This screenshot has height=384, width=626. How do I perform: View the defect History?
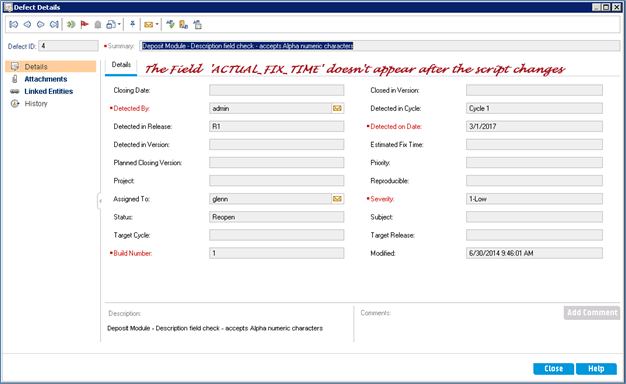(36, 104)
